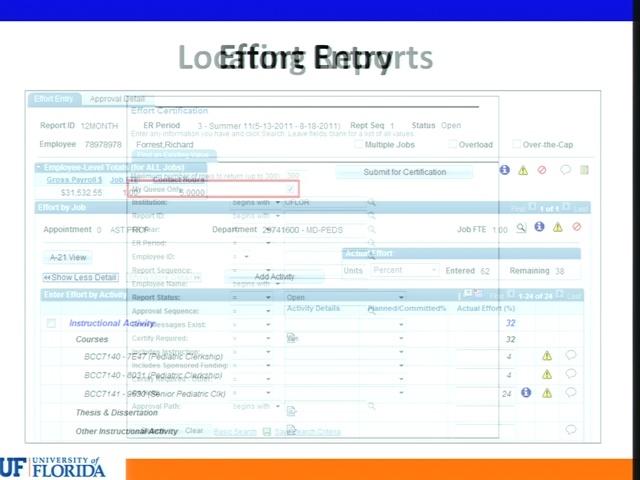The height and width of the screenshot is (480, 640).
Task: Switch to the Effort Entry tab
Action: pos(54,99)
